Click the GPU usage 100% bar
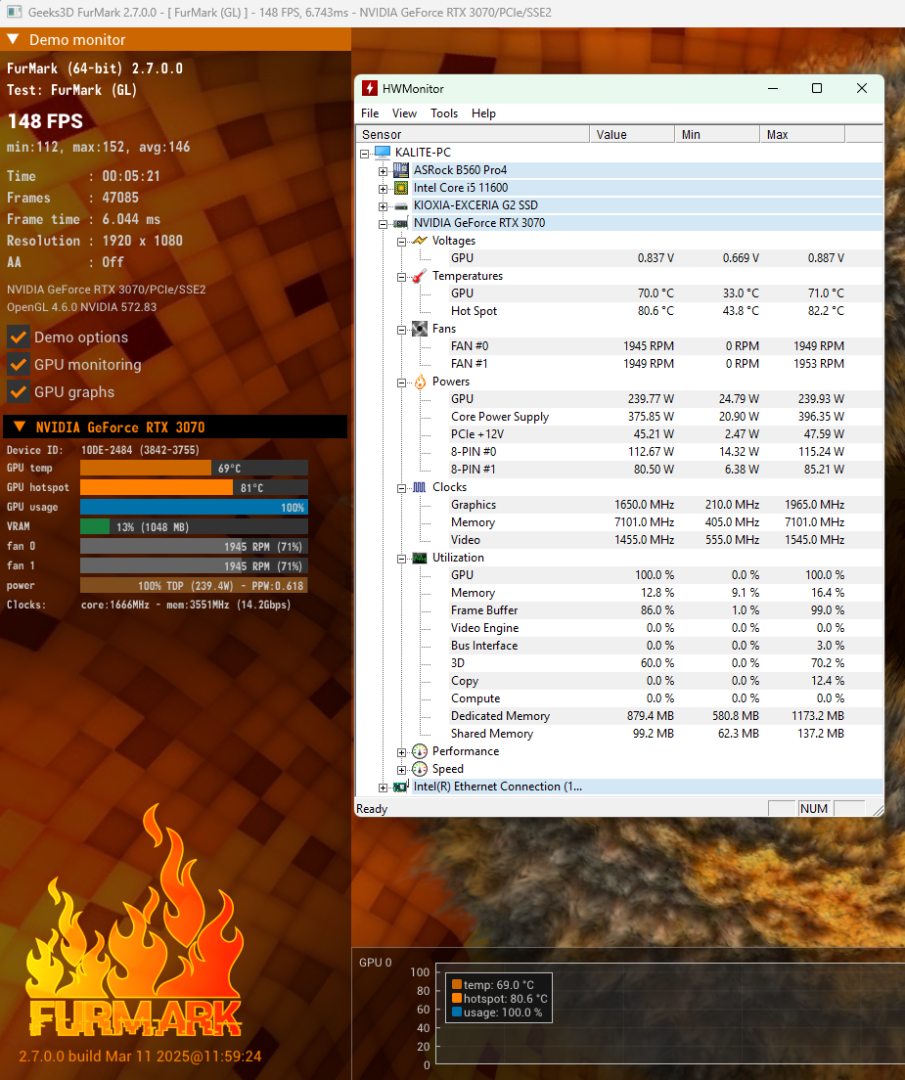The height and width of the screenshot is (1080, 905). click(194, 507)
